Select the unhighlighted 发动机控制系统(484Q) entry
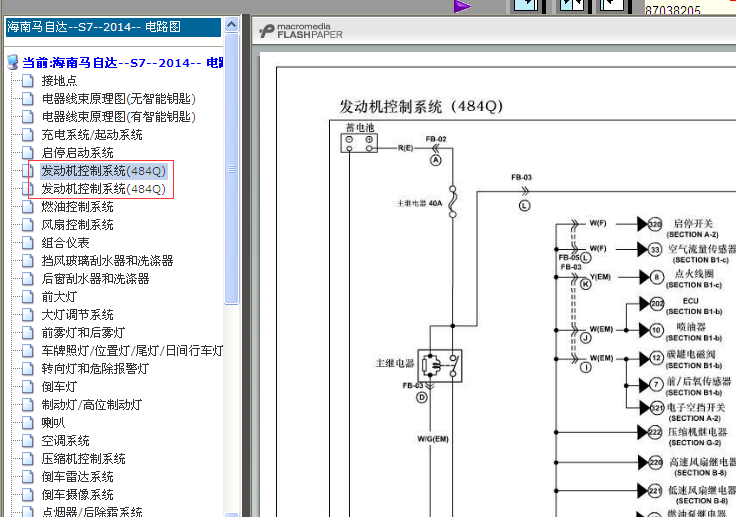The width and height of the screenshot is (736, 517). coord(103,189)
